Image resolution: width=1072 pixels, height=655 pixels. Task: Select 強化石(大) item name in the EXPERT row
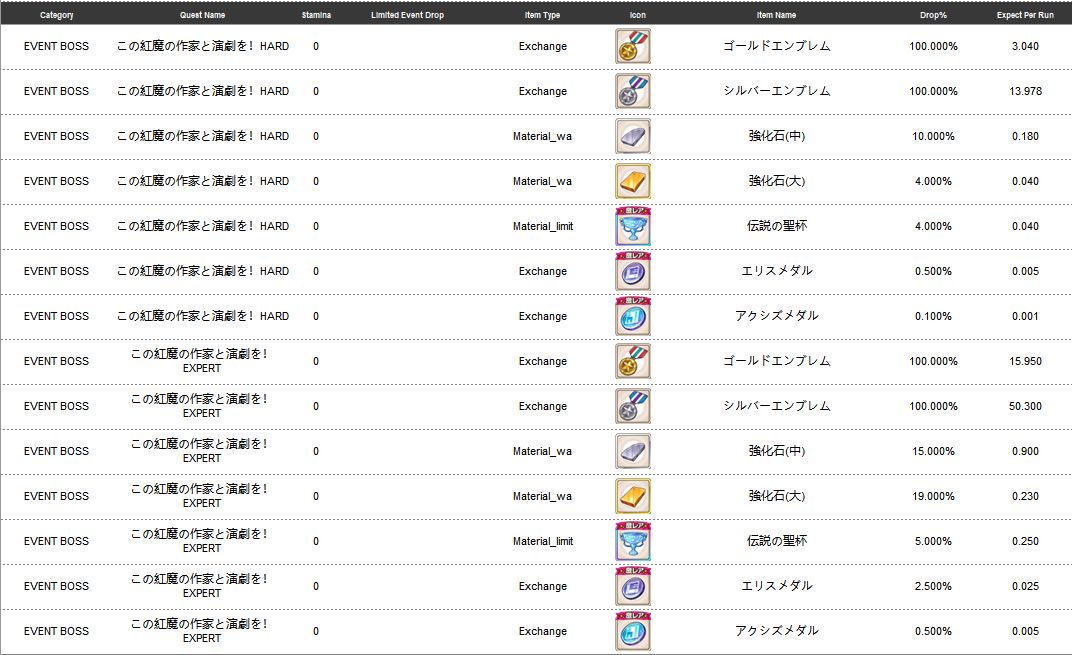click(x=777, y=496)
